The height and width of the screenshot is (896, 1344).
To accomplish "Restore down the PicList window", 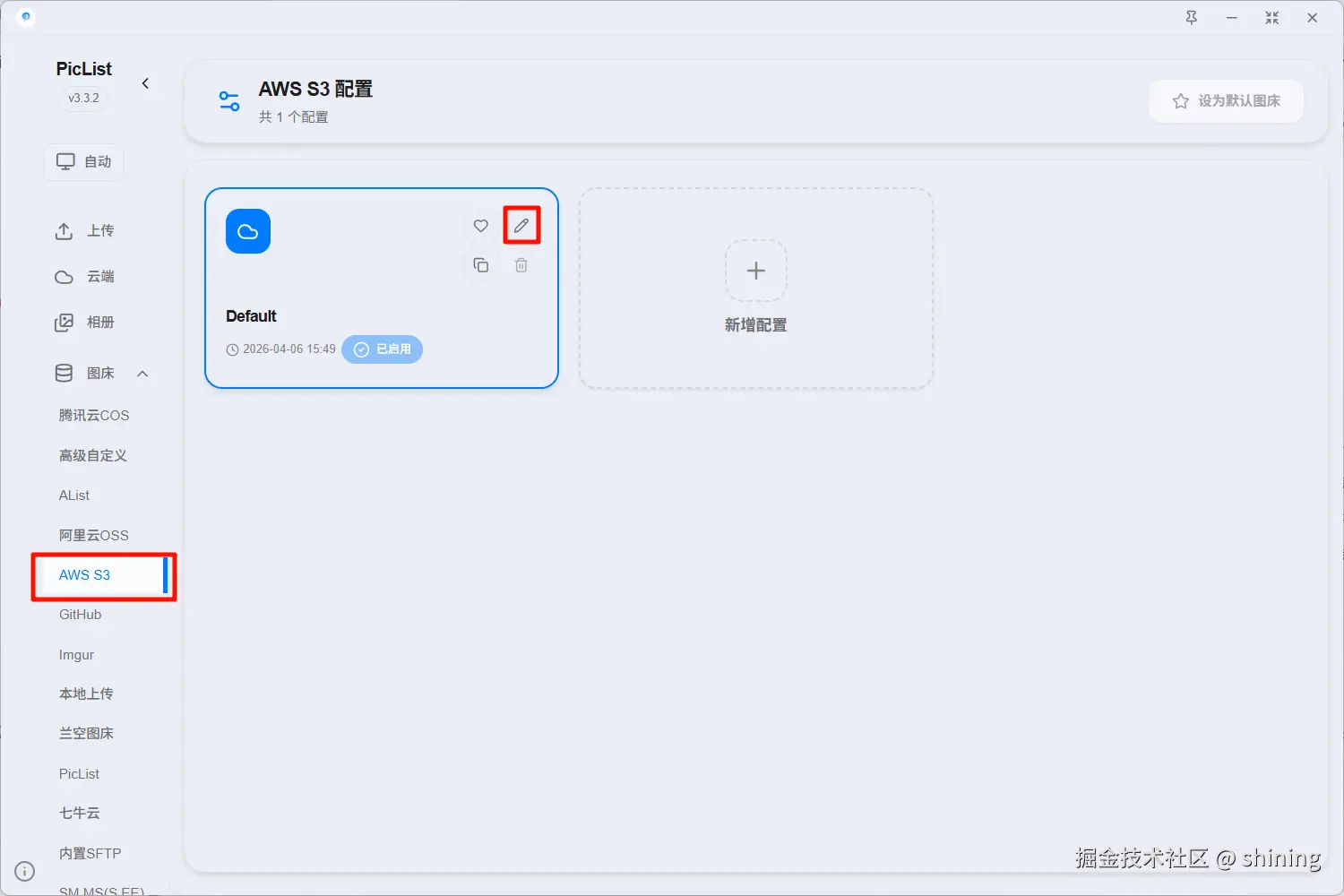I will (1272, 18).
